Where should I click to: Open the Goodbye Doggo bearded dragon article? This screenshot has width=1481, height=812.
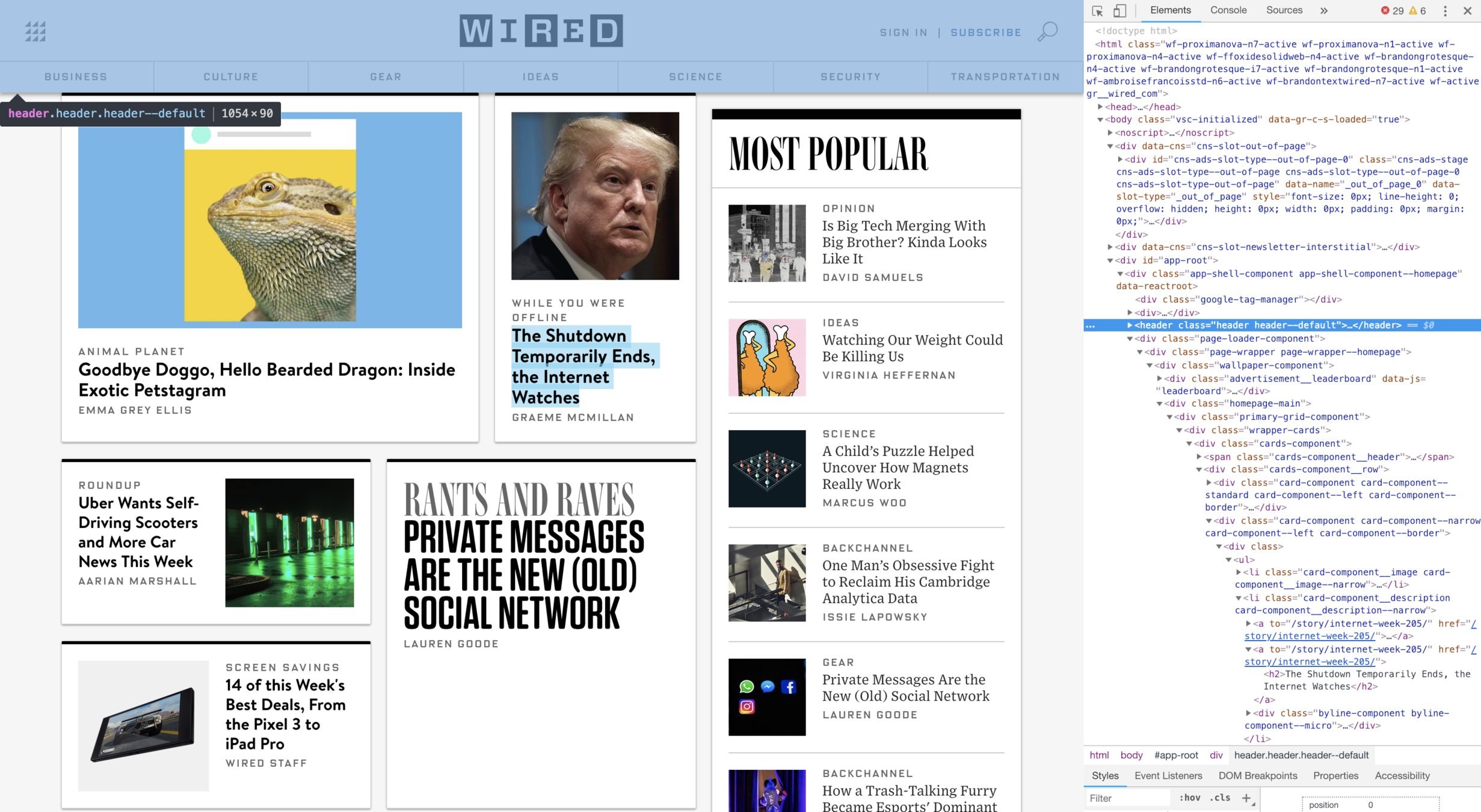click(266, 380)
